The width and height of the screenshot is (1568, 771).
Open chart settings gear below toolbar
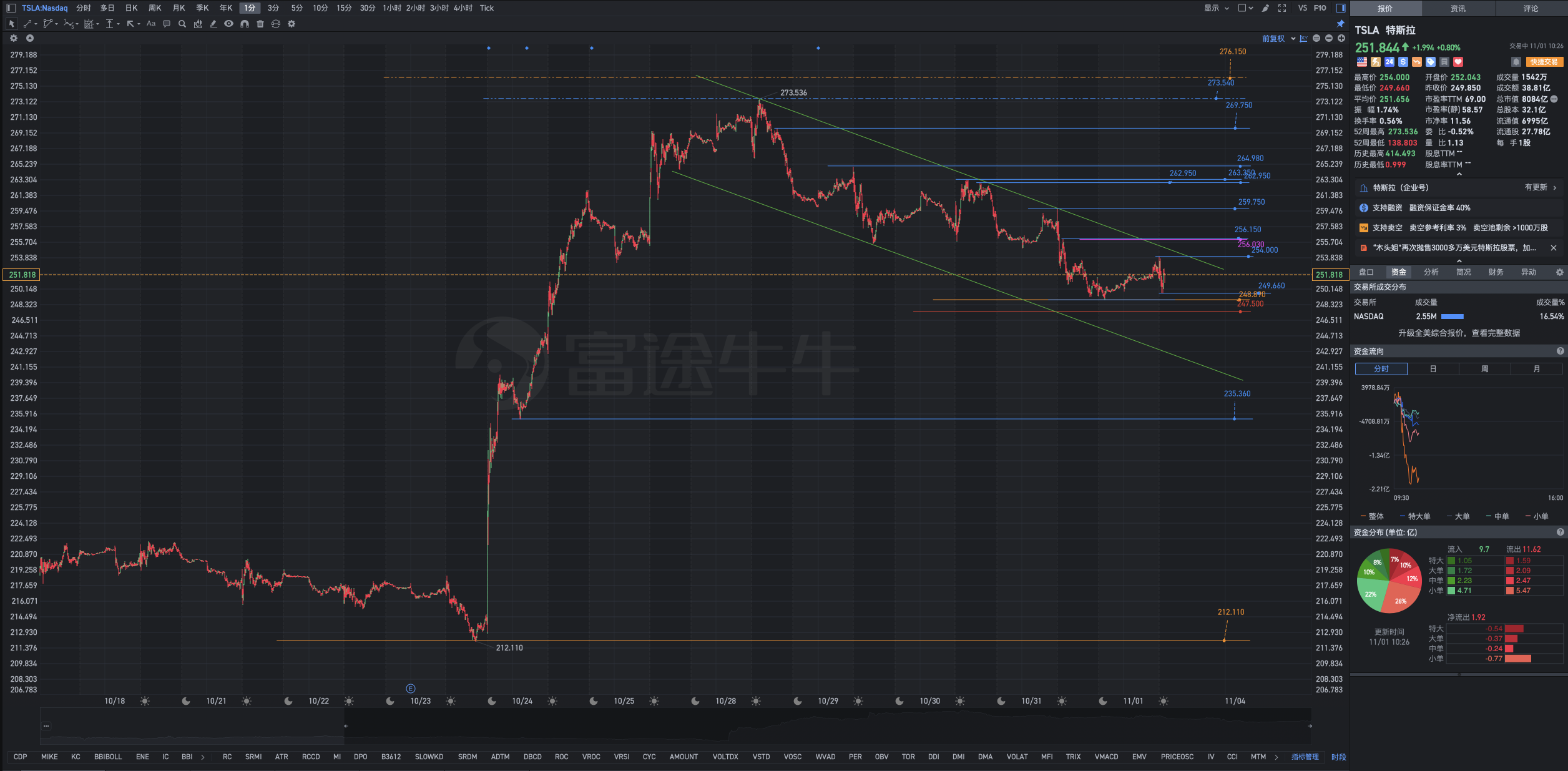[x=14, y=38]
